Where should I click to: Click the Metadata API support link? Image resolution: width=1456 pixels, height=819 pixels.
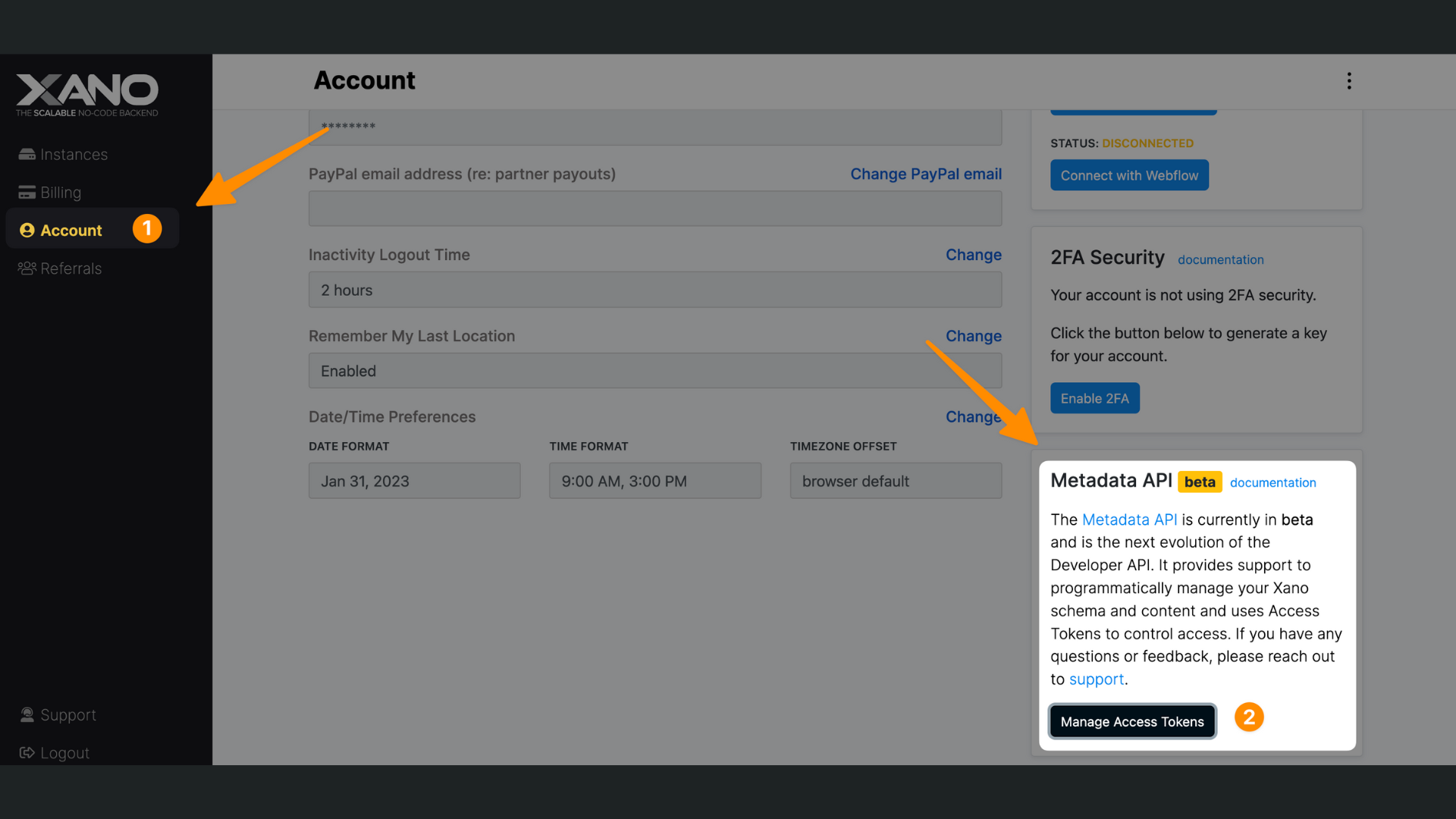pyautogui.click(x=1096, y=679)
